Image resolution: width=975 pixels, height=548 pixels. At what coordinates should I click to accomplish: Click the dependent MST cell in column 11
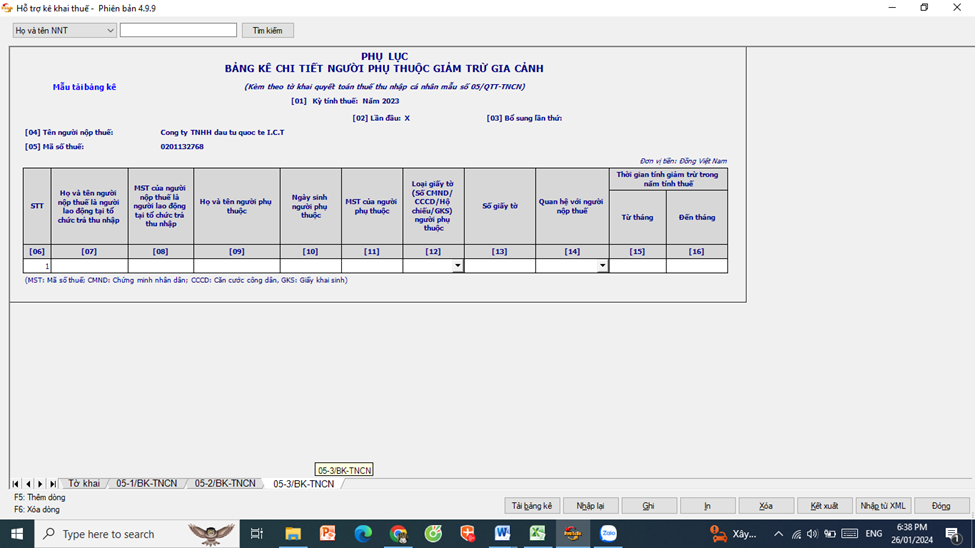tap(372, 266)
